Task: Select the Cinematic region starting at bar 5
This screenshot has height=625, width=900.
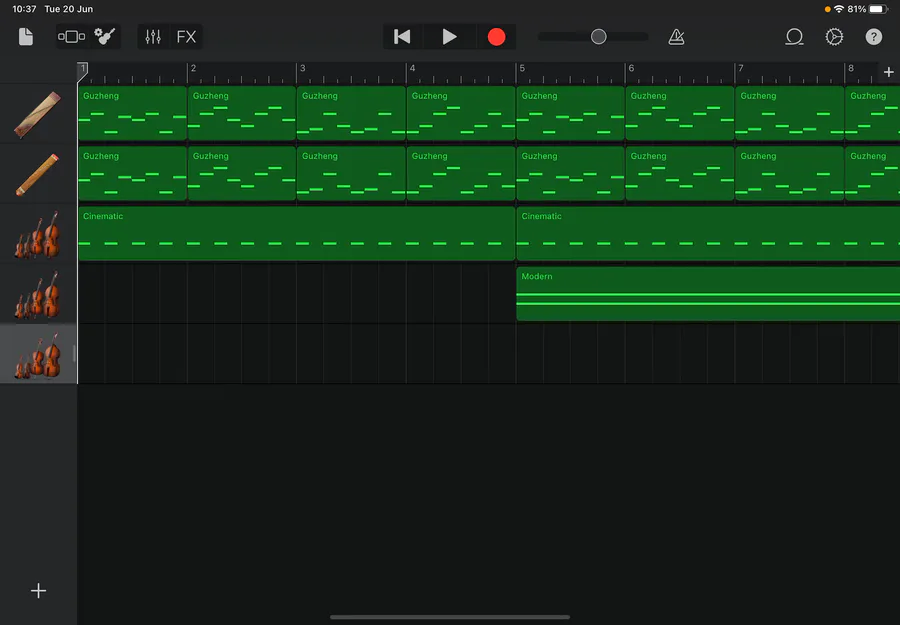Action: pyautogui.click(x=708, y=234)
